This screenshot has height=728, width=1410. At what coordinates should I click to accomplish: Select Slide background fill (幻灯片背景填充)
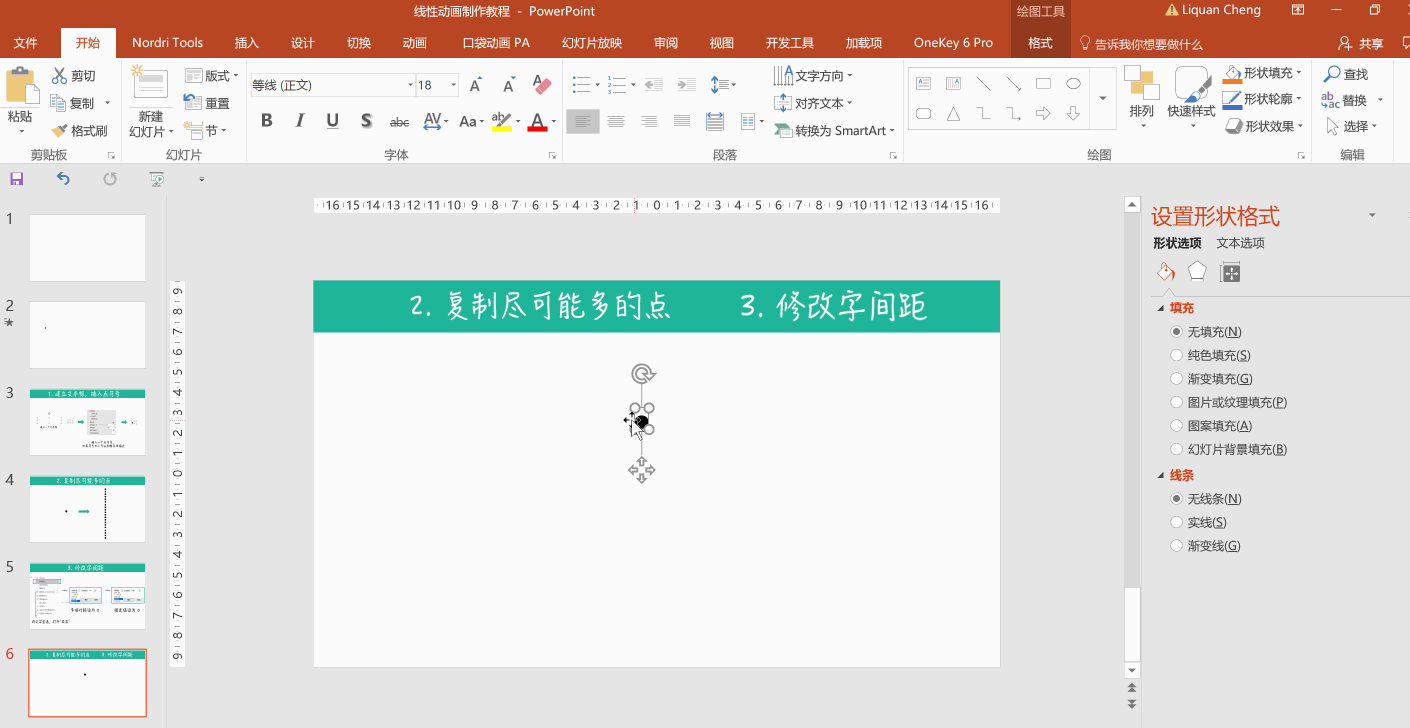(1228, 450)
